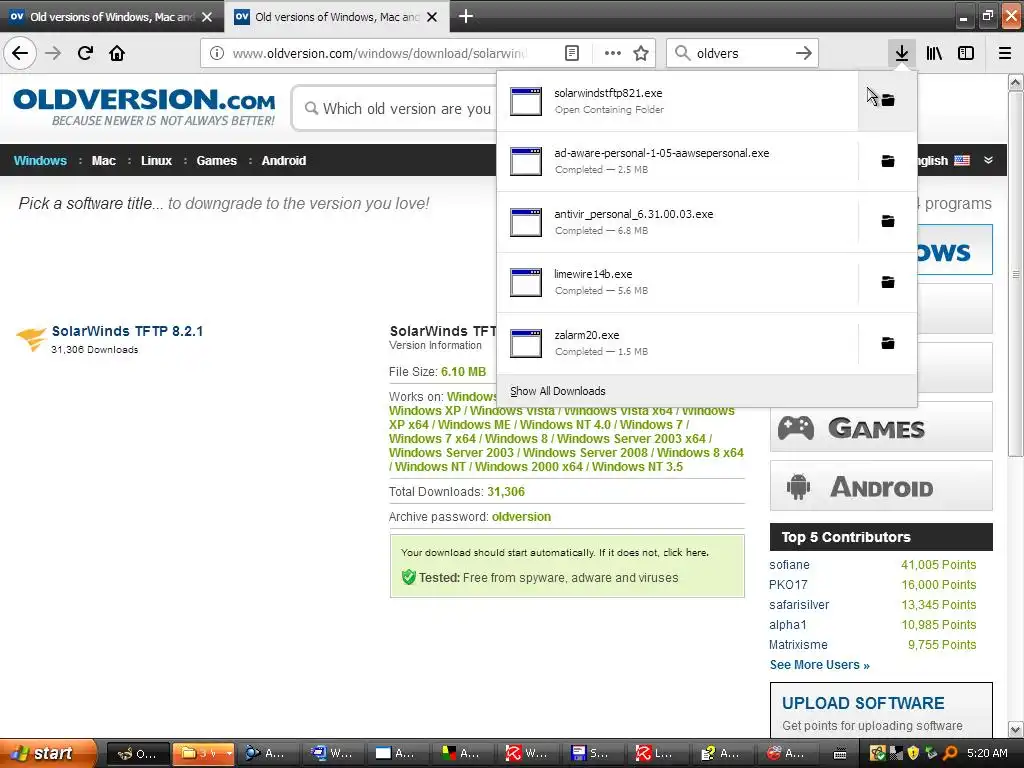Click the search go arrow in search bar
Screen dimensions: 1024x768
click(804, 53)
